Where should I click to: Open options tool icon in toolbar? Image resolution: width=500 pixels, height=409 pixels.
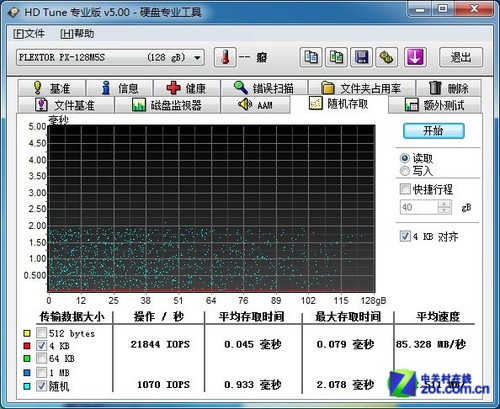[387, 57]
